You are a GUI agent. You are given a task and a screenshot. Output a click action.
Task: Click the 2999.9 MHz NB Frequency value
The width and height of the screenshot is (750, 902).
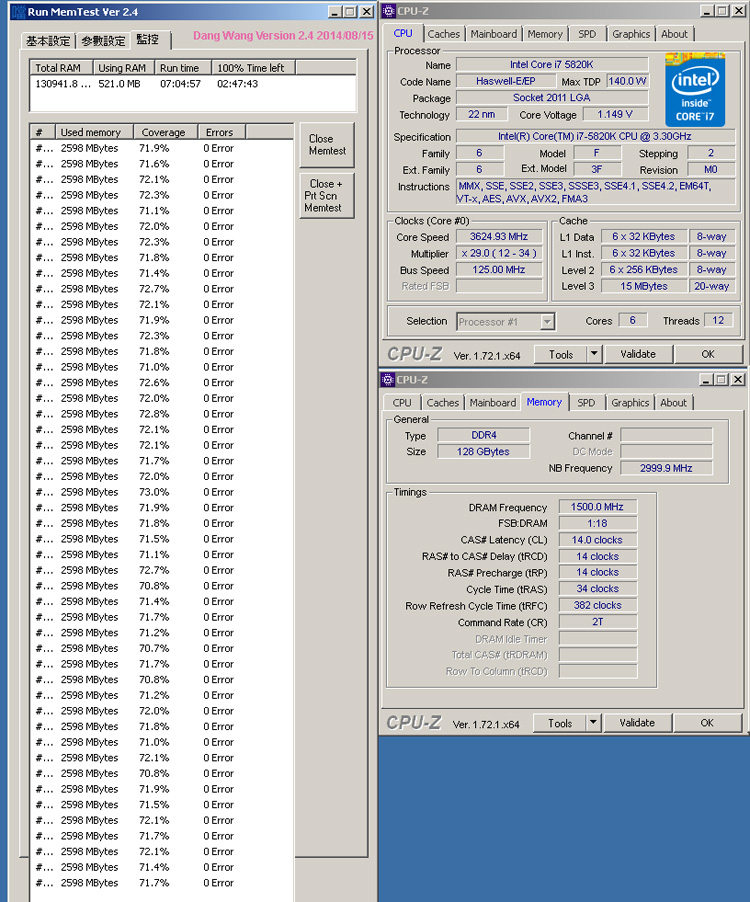pos(666,468)
